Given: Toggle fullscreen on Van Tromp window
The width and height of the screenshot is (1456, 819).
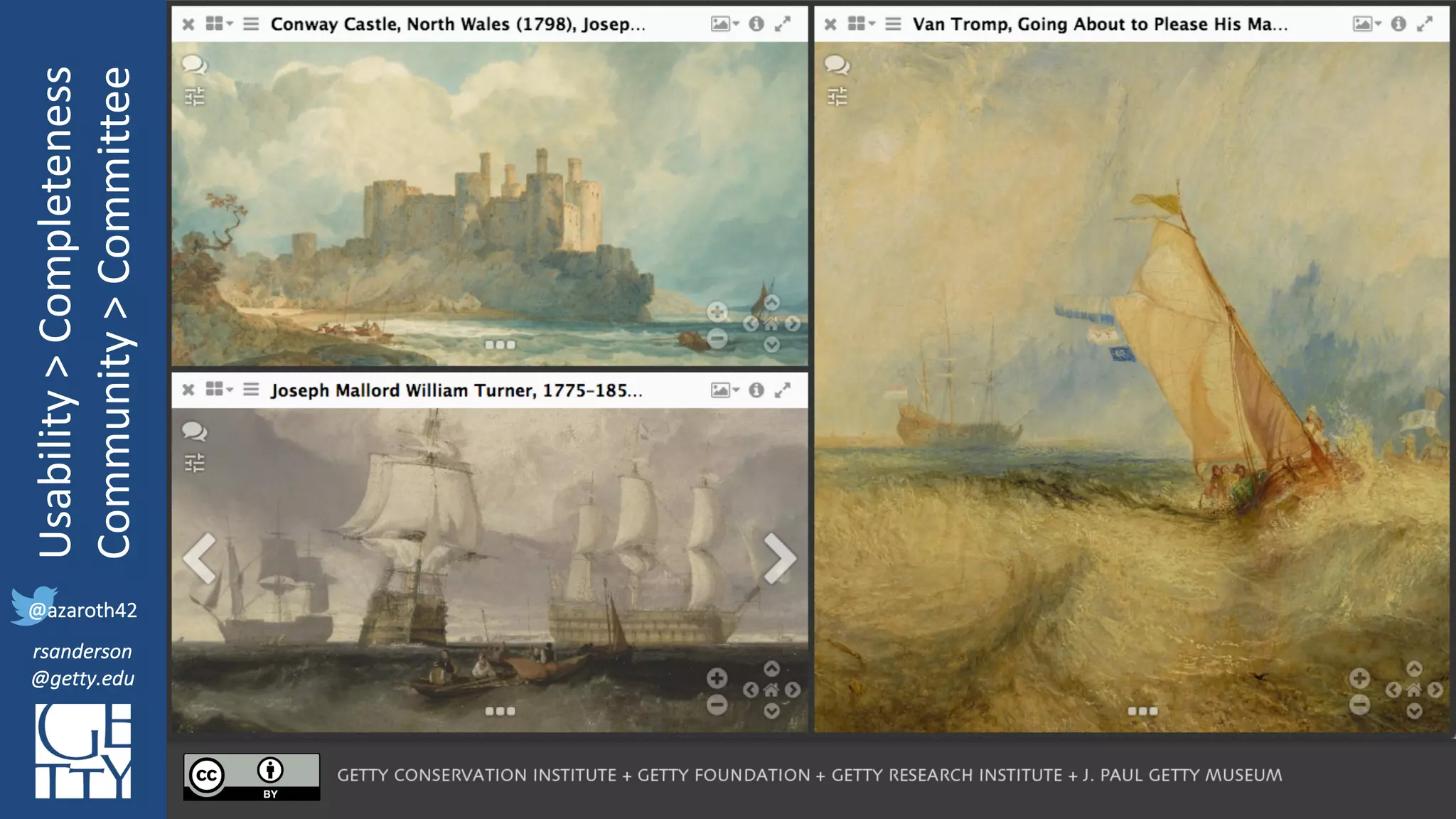Looking at the screenshot, I should 1425,24.
